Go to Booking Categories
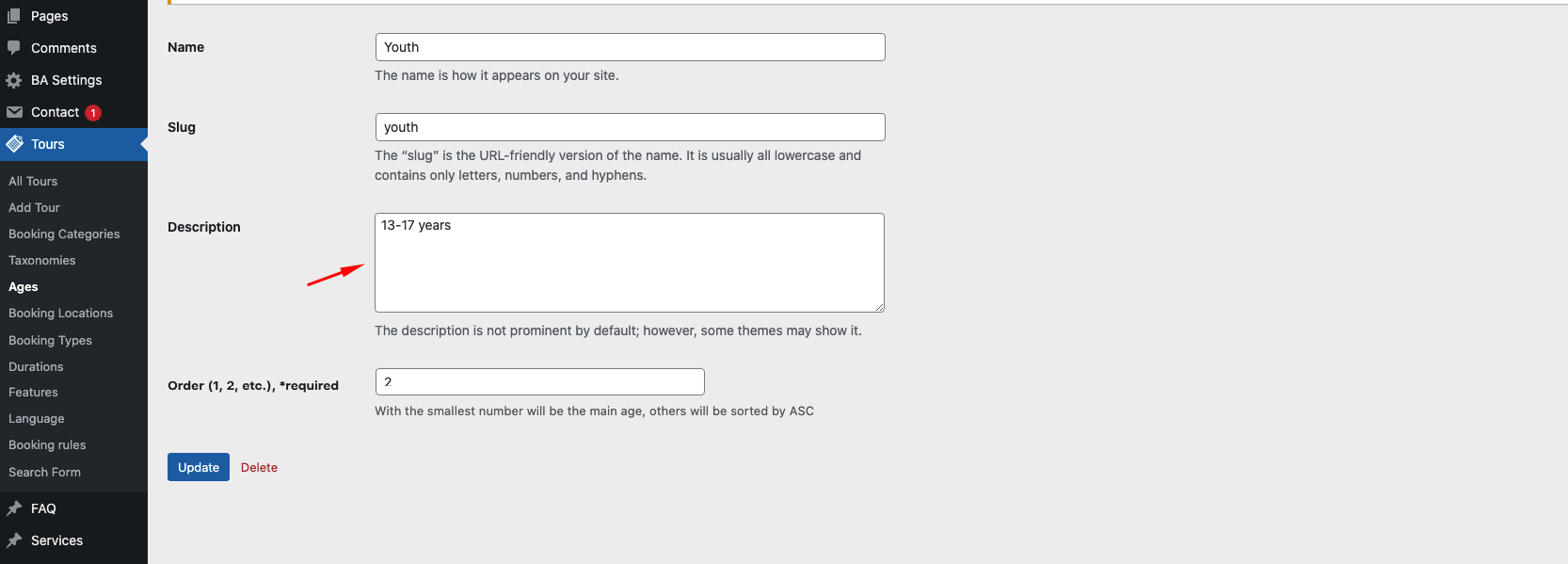The height and width of the screenshot is (564, 1568). (x=64, y=234)
